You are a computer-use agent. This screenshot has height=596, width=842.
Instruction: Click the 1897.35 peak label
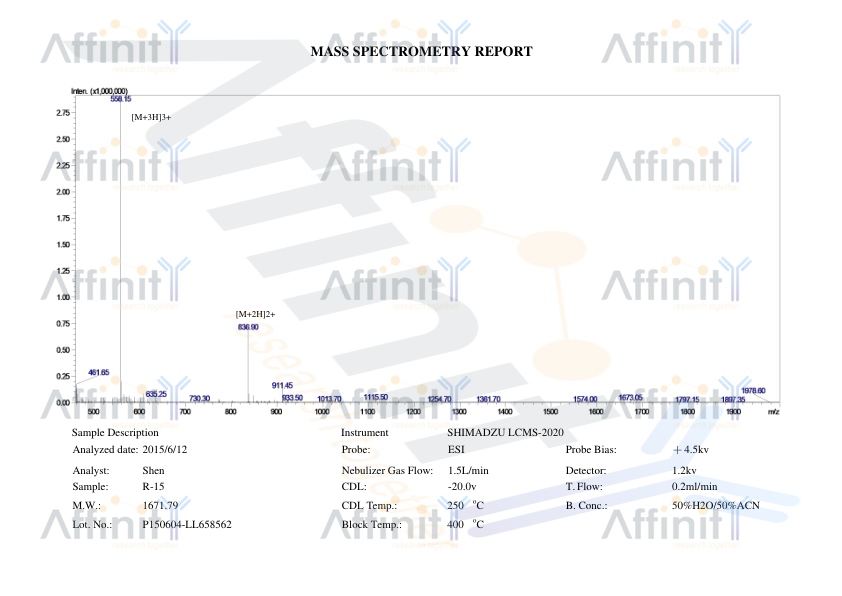coord(733,399)
